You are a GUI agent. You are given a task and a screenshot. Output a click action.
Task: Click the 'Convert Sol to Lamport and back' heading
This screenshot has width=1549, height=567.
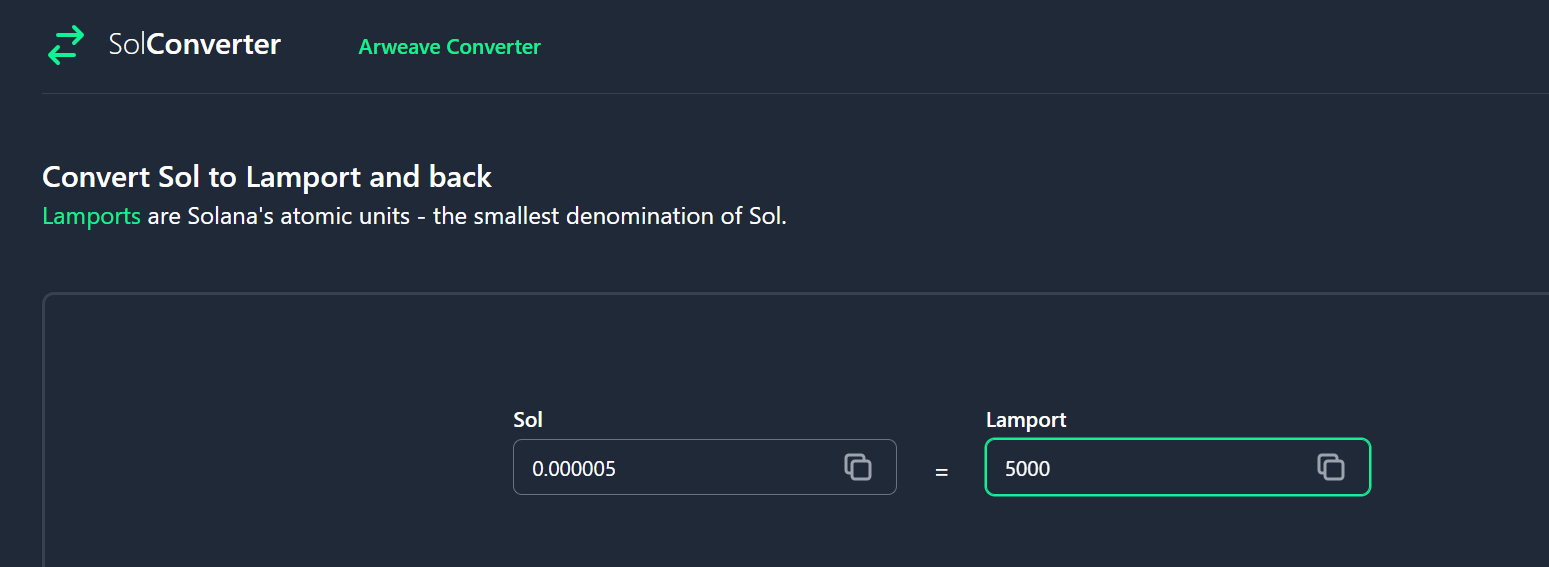(x=267, y=178)
